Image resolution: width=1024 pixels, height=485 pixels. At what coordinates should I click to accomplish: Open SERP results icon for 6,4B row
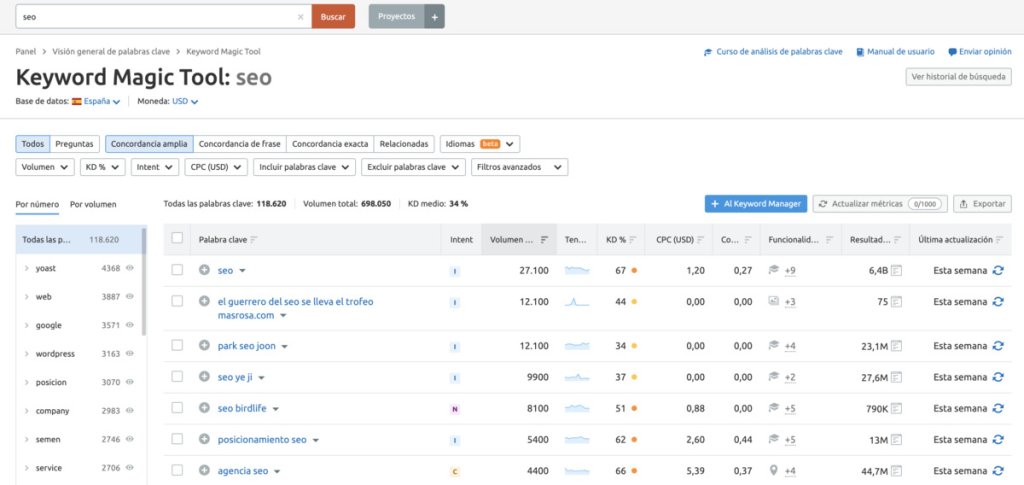click(897, 270)
